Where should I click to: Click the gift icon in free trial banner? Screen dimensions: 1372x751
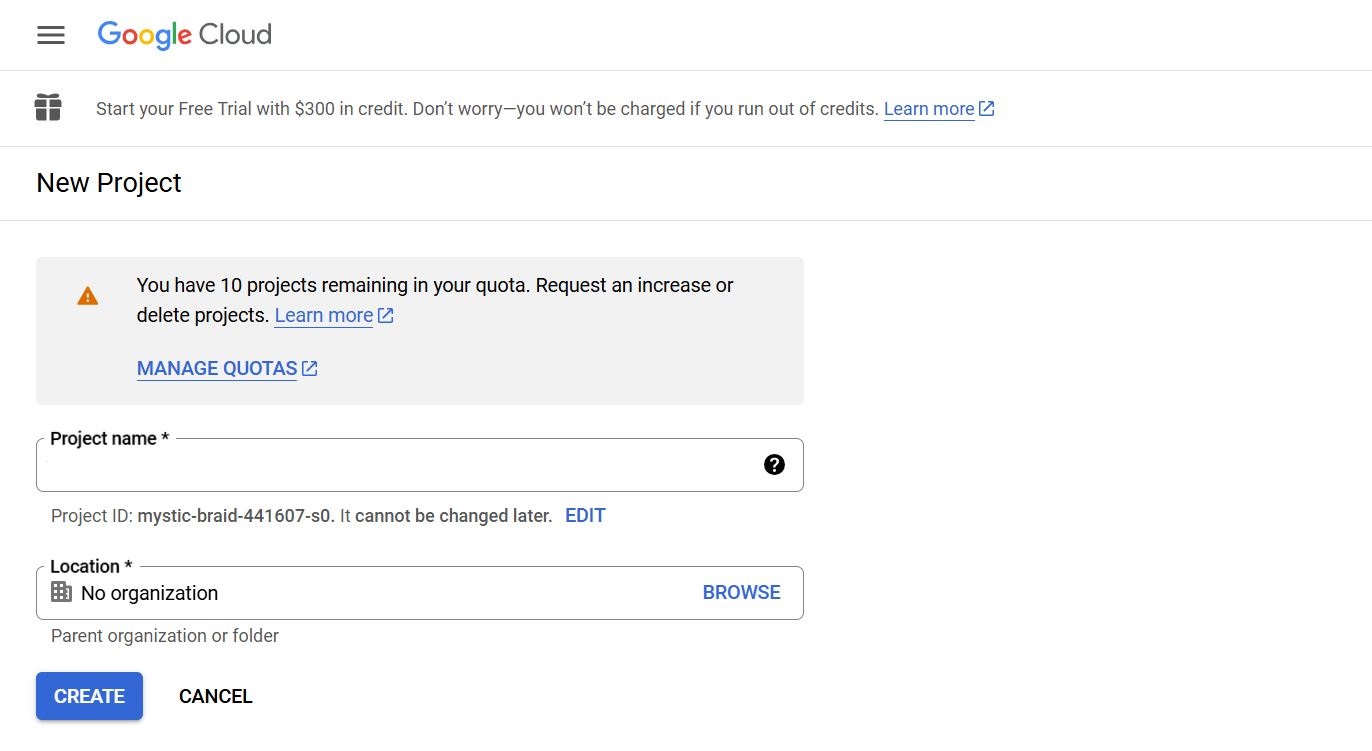click(x=48, y=108)
